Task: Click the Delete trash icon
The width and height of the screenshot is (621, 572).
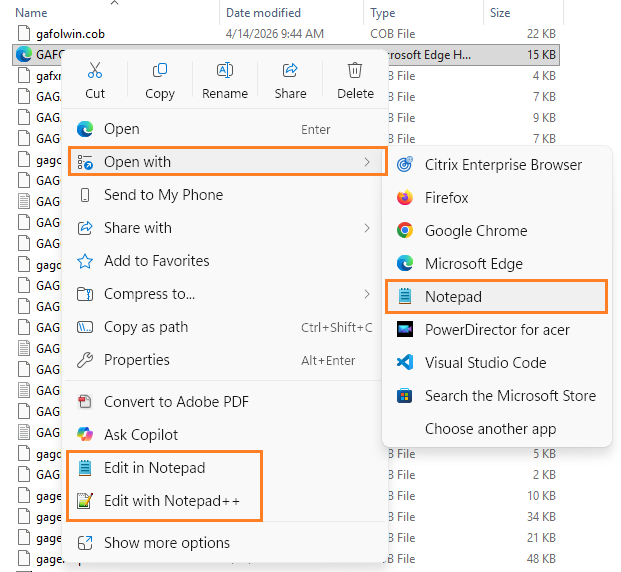Action: click(355, 70)
